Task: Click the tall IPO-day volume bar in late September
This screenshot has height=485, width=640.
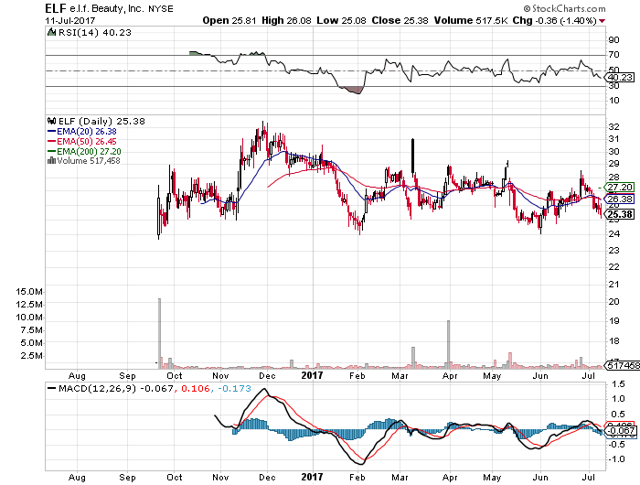Action: 159,333
